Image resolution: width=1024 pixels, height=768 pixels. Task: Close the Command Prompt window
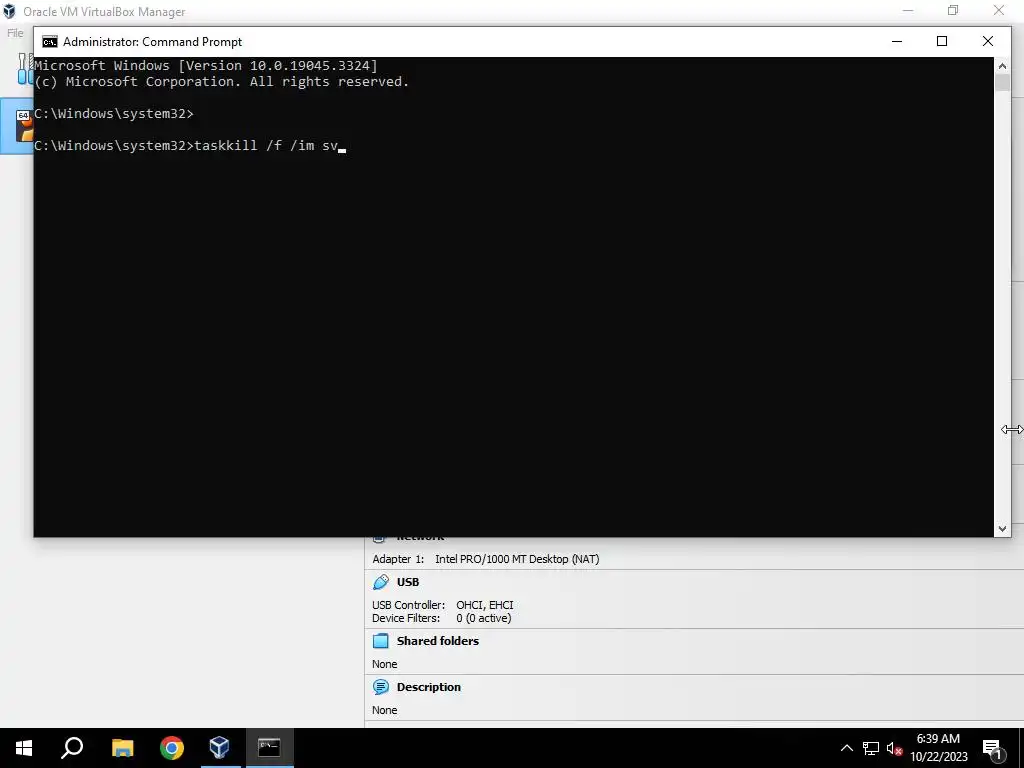click(x=987, y=41)
